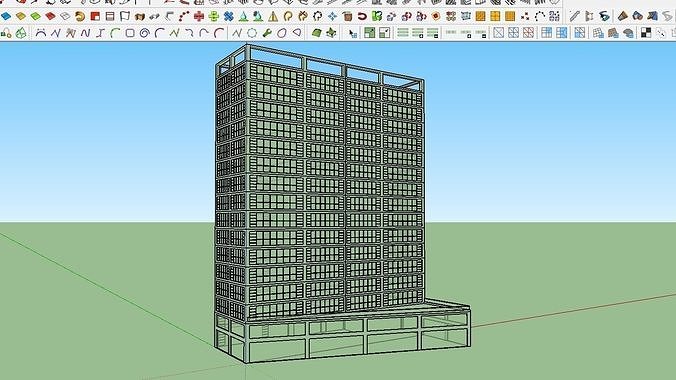Click the red plus cross icon
Screen dimensions: 676x380
[x=199, y=16]
